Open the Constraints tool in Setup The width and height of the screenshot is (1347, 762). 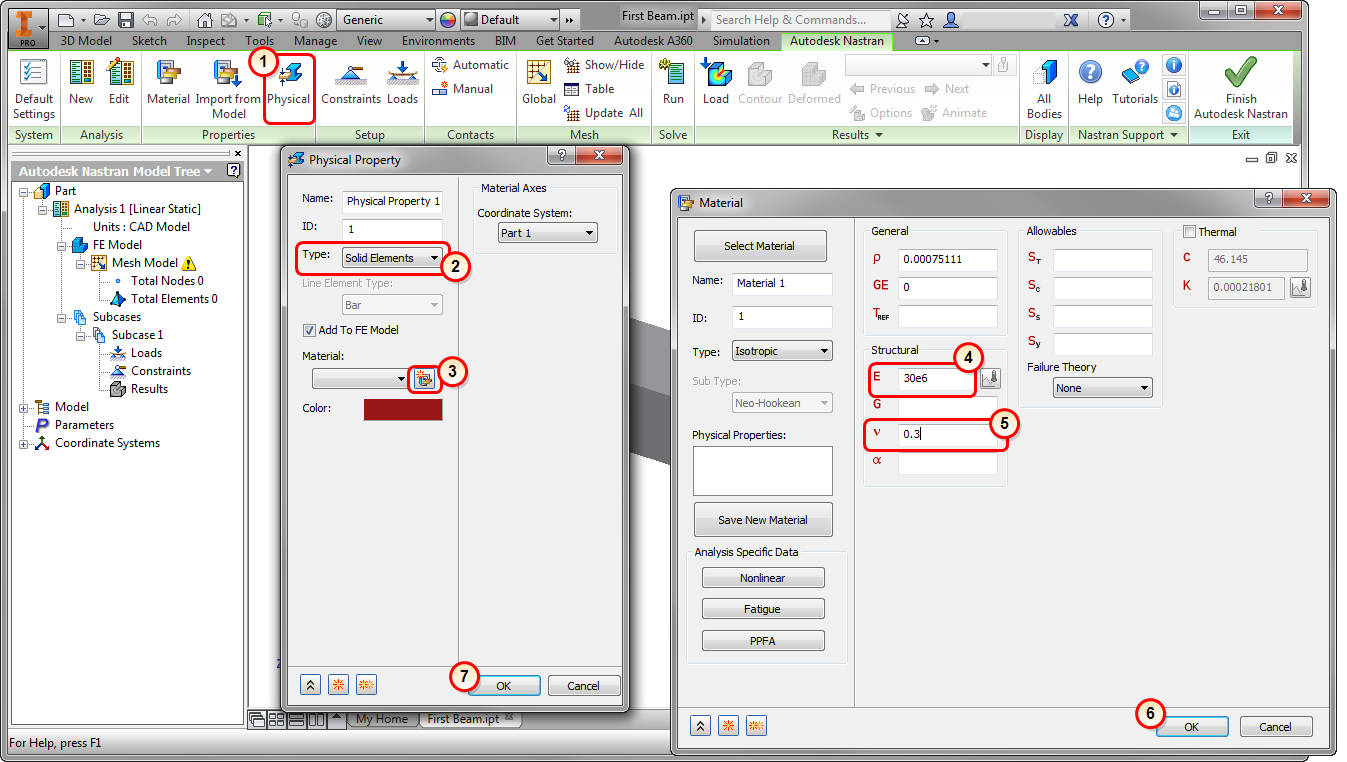point(351,83)
